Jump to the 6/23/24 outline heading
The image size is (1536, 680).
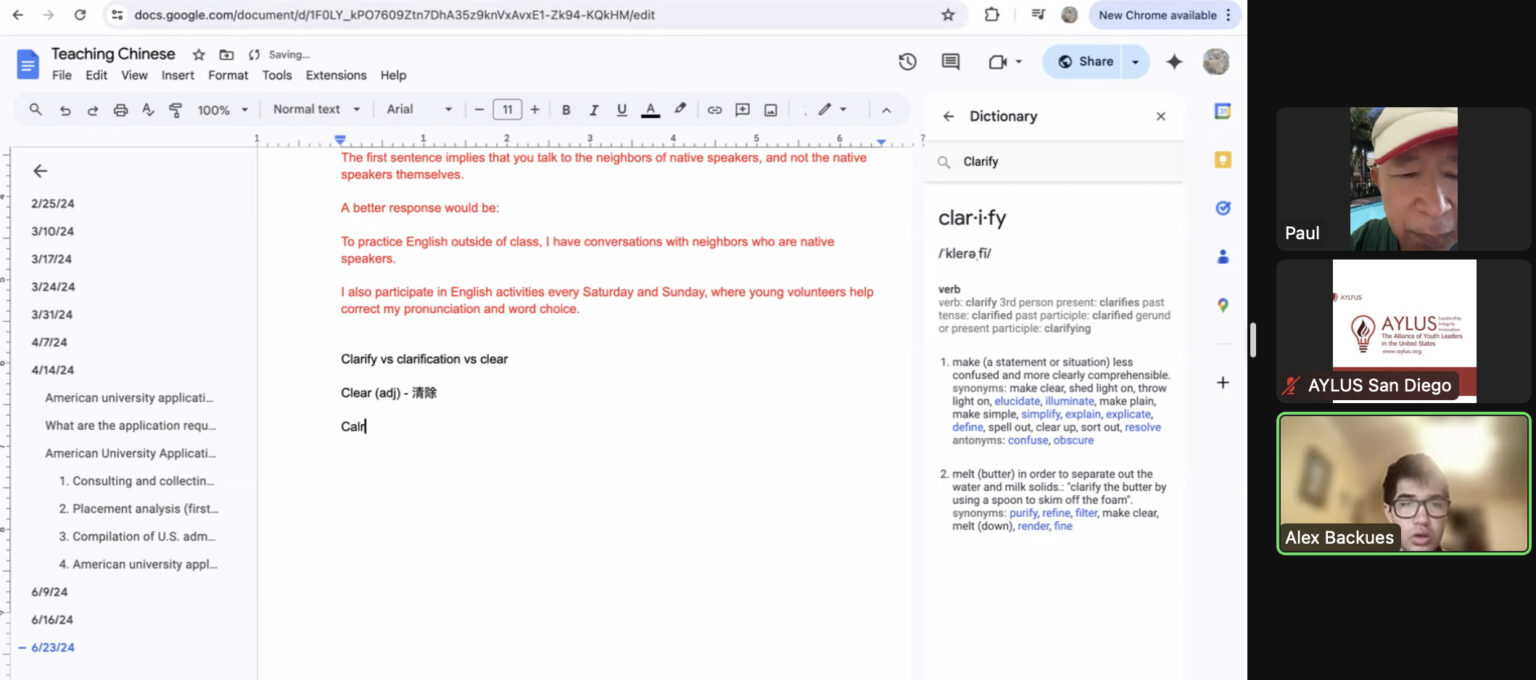[53, 647]
